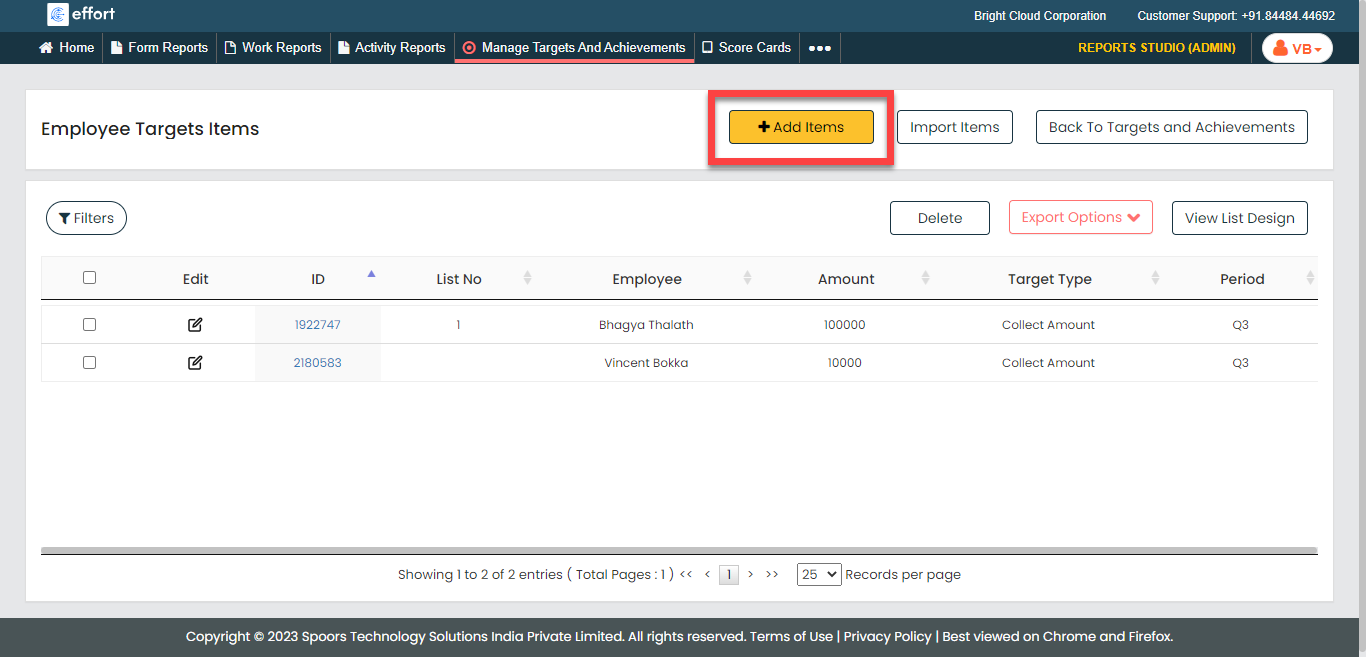Switch to the Form Reports tab
1366x657 pixels.
(x=159, y=48)
